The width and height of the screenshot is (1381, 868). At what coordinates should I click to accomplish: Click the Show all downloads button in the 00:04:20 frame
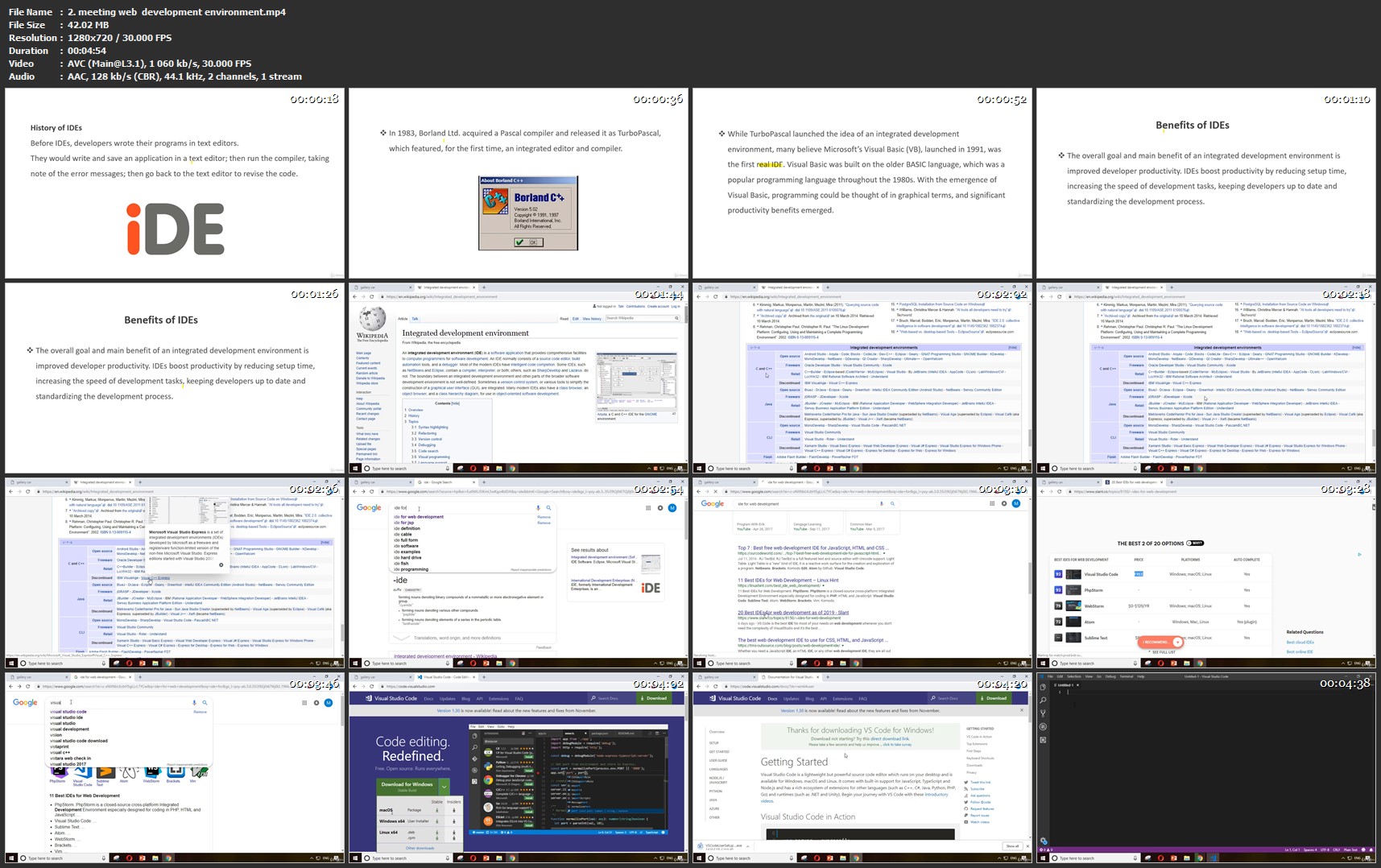[x=1012, y=846]
